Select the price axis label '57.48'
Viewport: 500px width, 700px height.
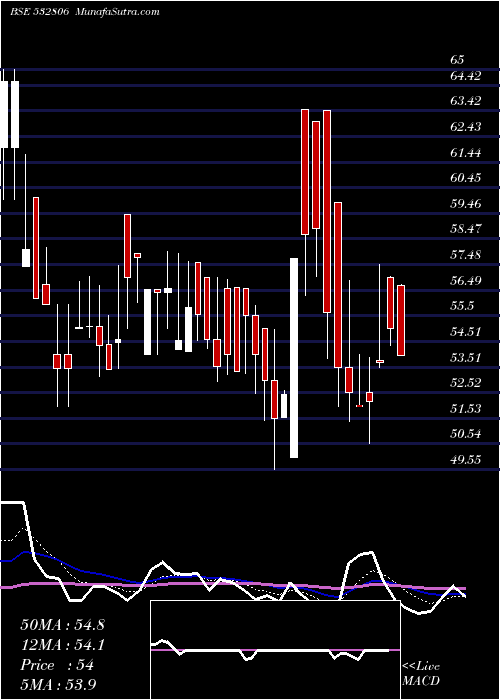pyautogui.click(x=466, y=255)
